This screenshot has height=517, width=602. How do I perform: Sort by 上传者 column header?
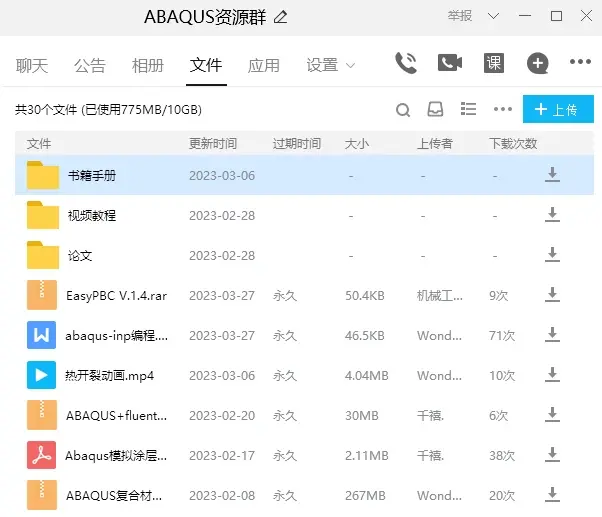(x=435, y=144)
